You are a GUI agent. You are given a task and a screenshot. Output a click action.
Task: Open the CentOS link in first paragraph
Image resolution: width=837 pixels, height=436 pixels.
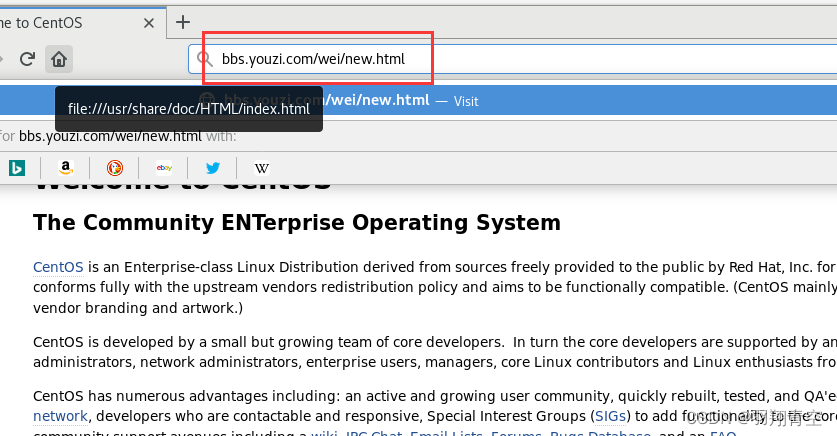(58, 267)
